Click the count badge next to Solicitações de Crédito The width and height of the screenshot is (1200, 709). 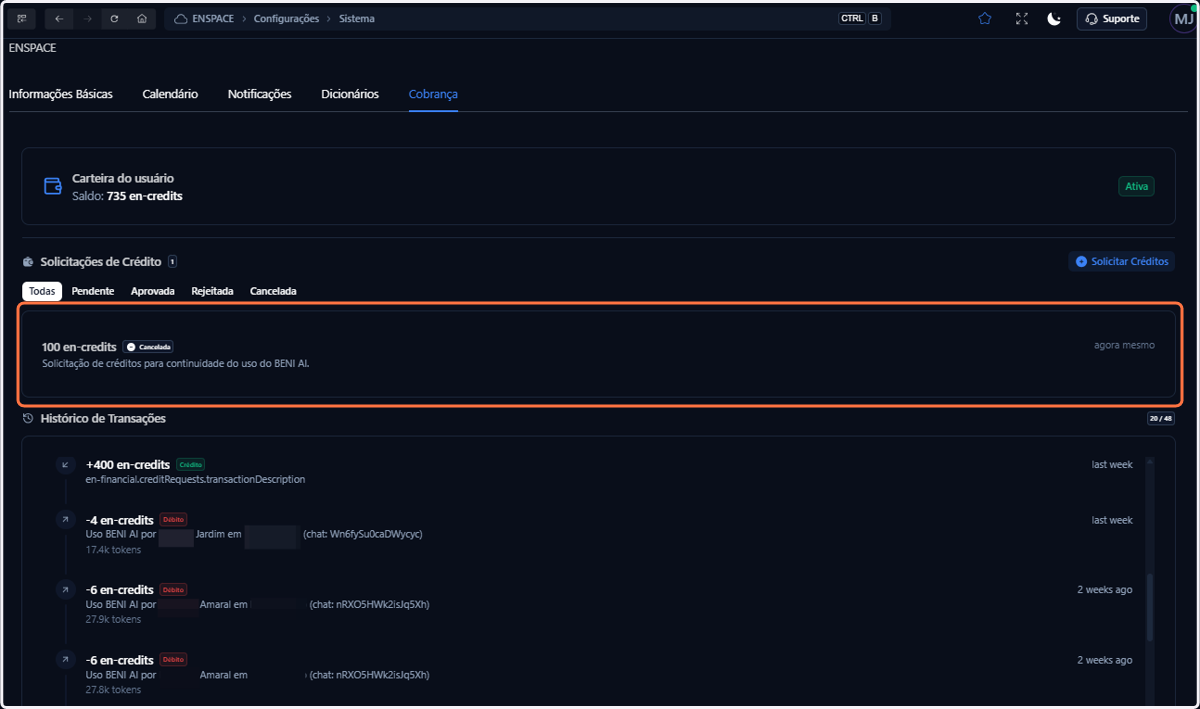coord(172,262)
